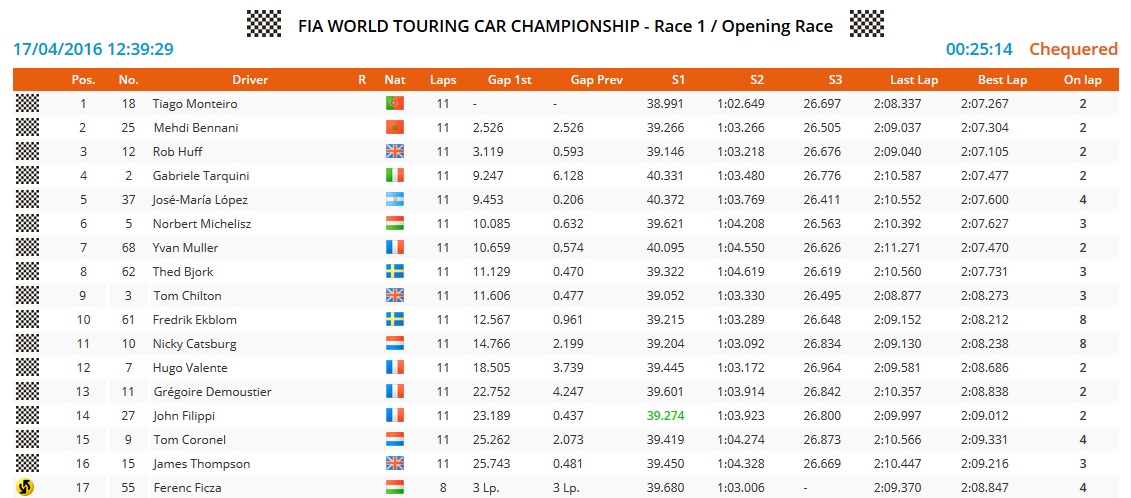Viewport: 1131px width, 498px height.
Task: Click the Driver column header
Action: click(x=250, y=80)
